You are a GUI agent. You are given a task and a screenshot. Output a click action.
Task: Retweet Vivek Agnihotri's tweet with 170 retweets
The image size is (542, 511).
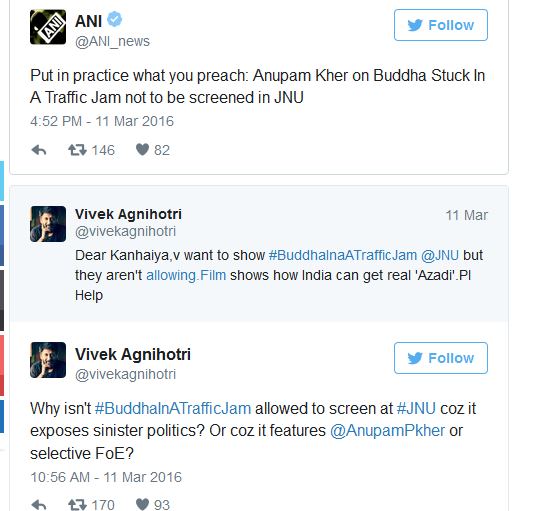point(77,505)
